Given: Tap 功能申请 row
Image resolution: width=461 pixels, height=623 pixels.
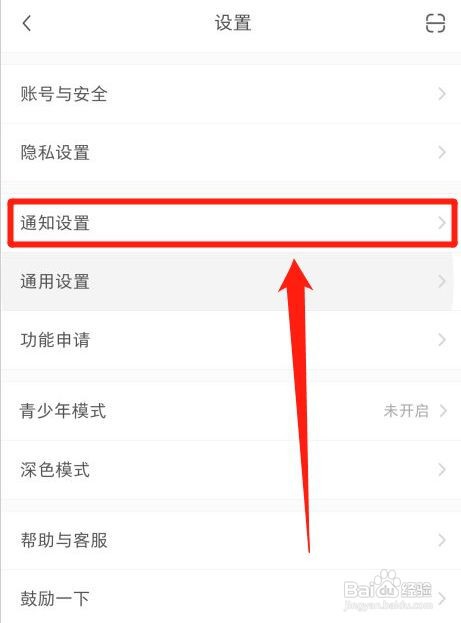Looking at the screenshot, I should pos(230,340).
